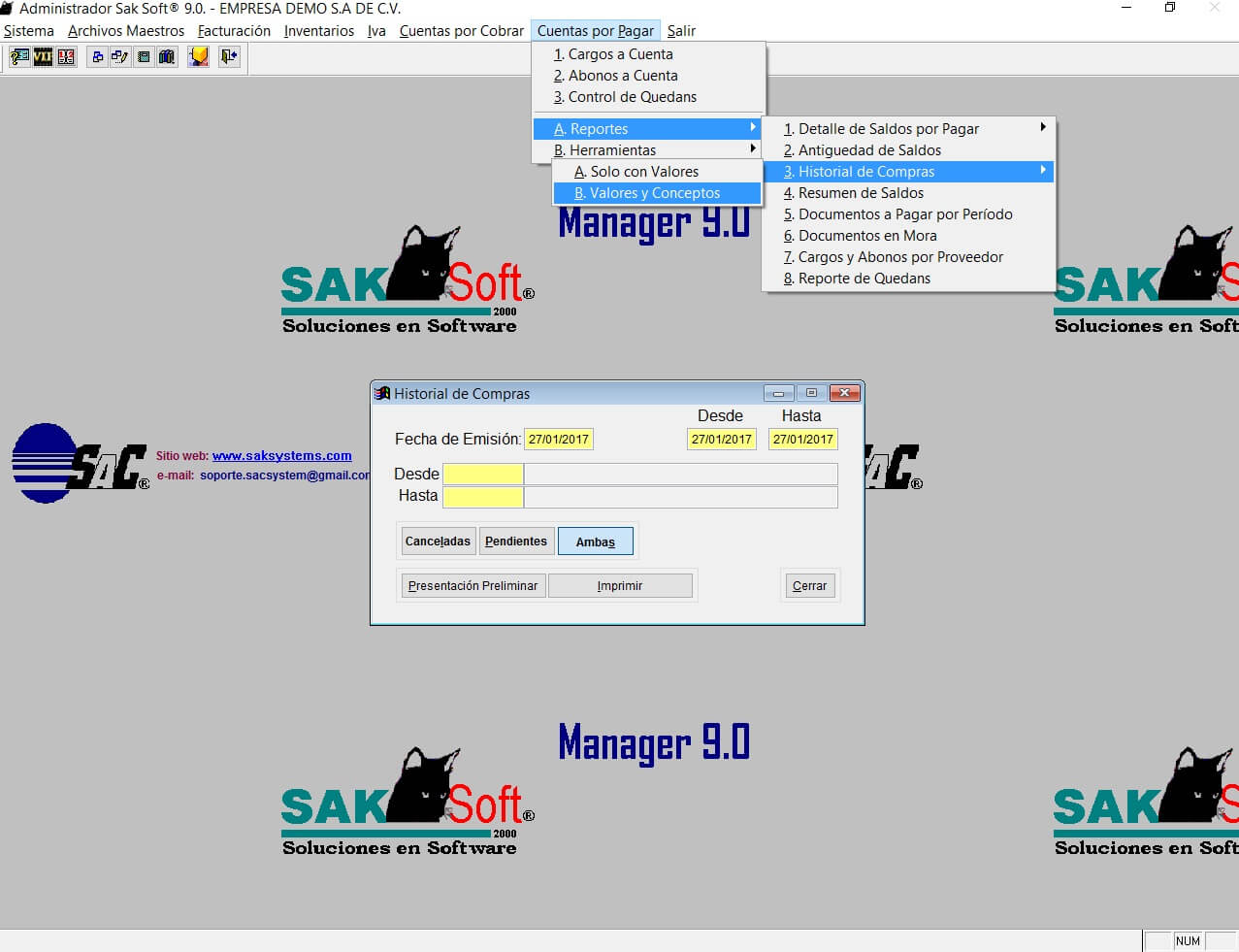Click the overlapping blue windows toolbar icon

[97, 57]
